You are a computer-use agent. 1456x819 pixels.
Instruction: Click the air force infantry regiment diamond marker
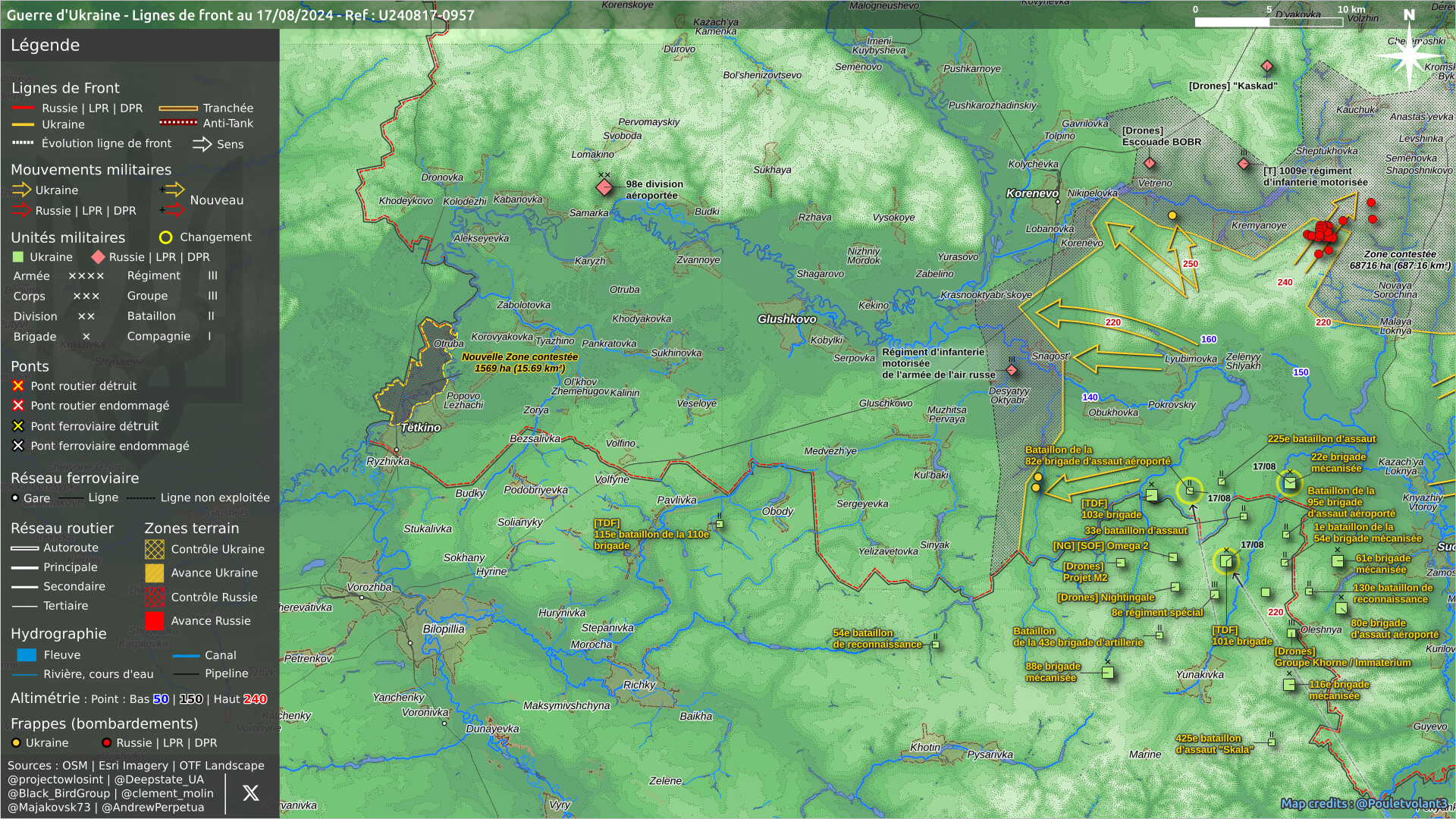[1011, 370]
